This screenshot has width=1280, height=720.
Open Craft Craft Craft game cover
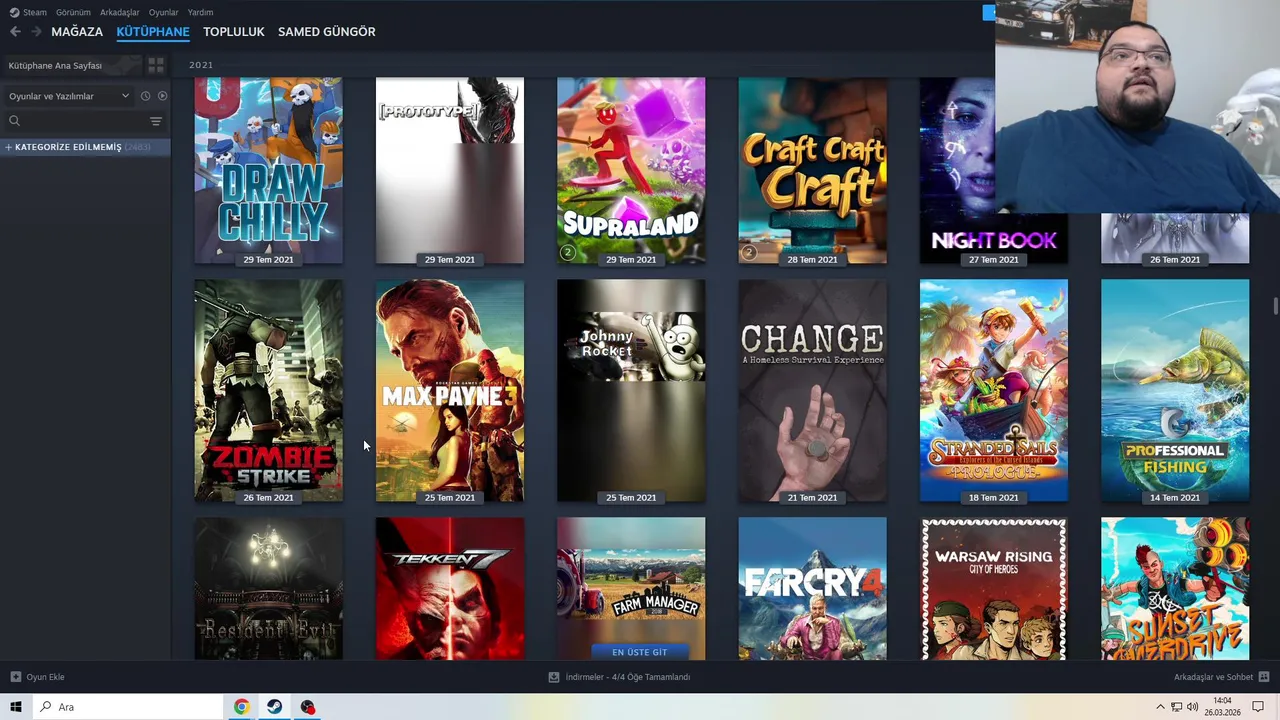(x=812, y=170)
